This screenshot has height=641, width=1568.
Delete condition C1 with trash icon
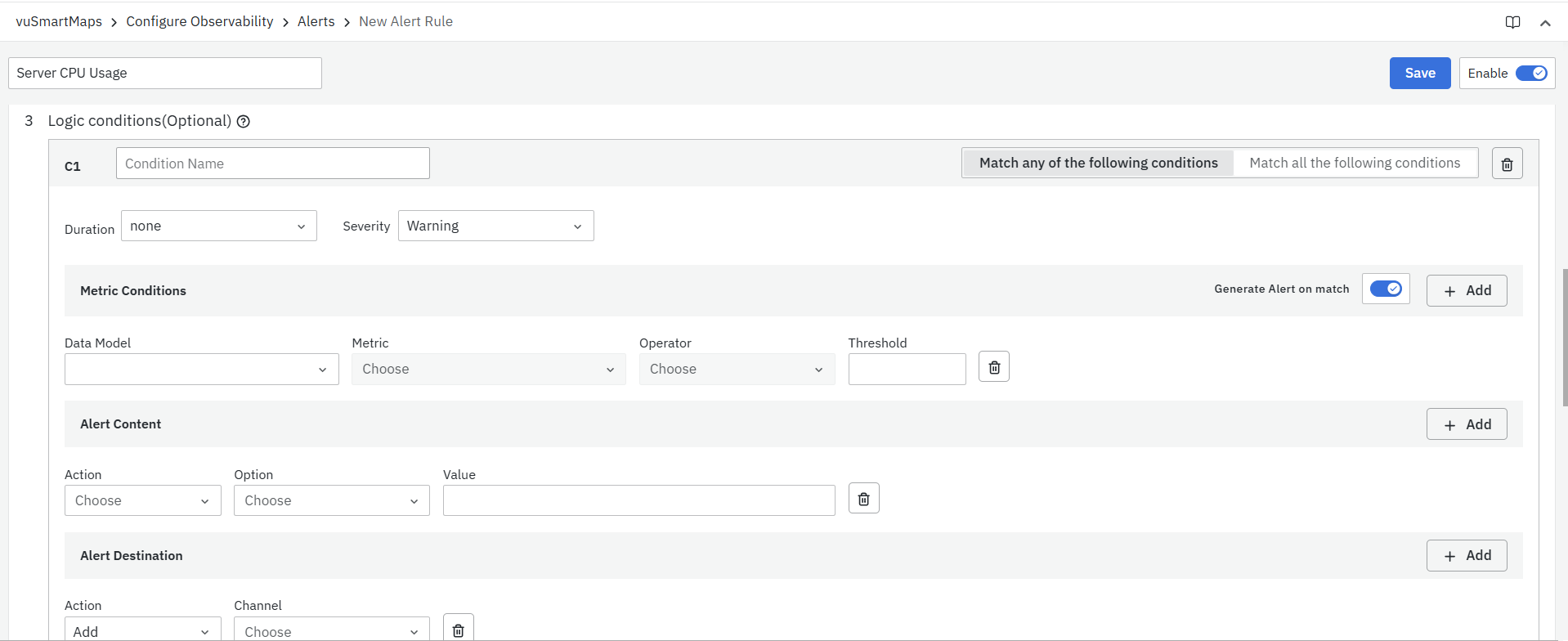tap(1507, 164)
